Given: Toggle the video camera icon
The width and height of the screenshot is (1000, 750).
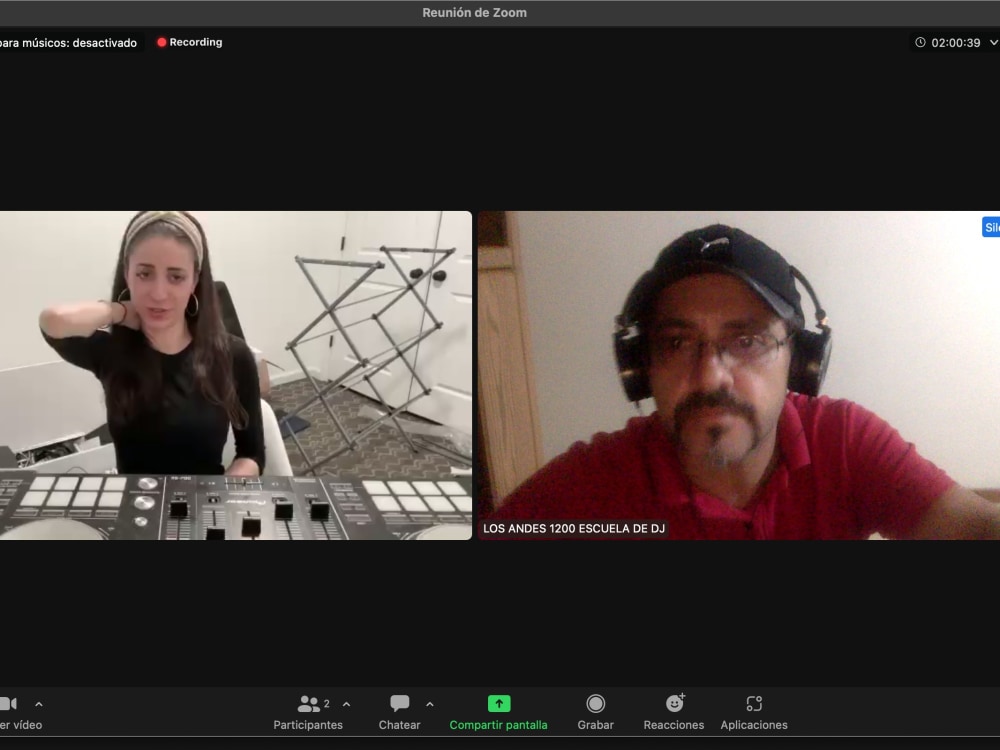Looking at the screenshot, I should tap(8, 703).
